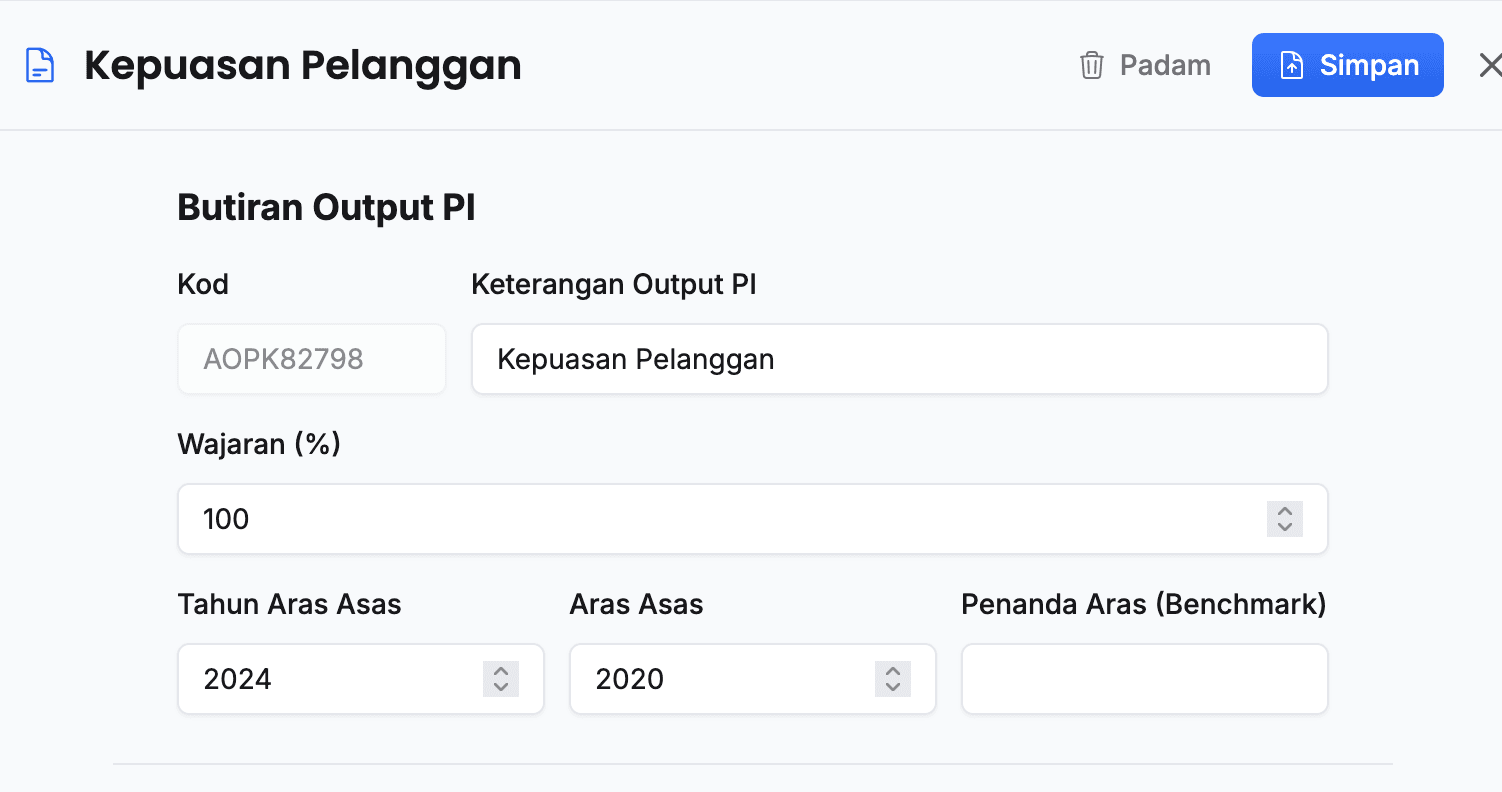
Task: Click the Butiran Output PI section heading
Action: coord(326,207)
